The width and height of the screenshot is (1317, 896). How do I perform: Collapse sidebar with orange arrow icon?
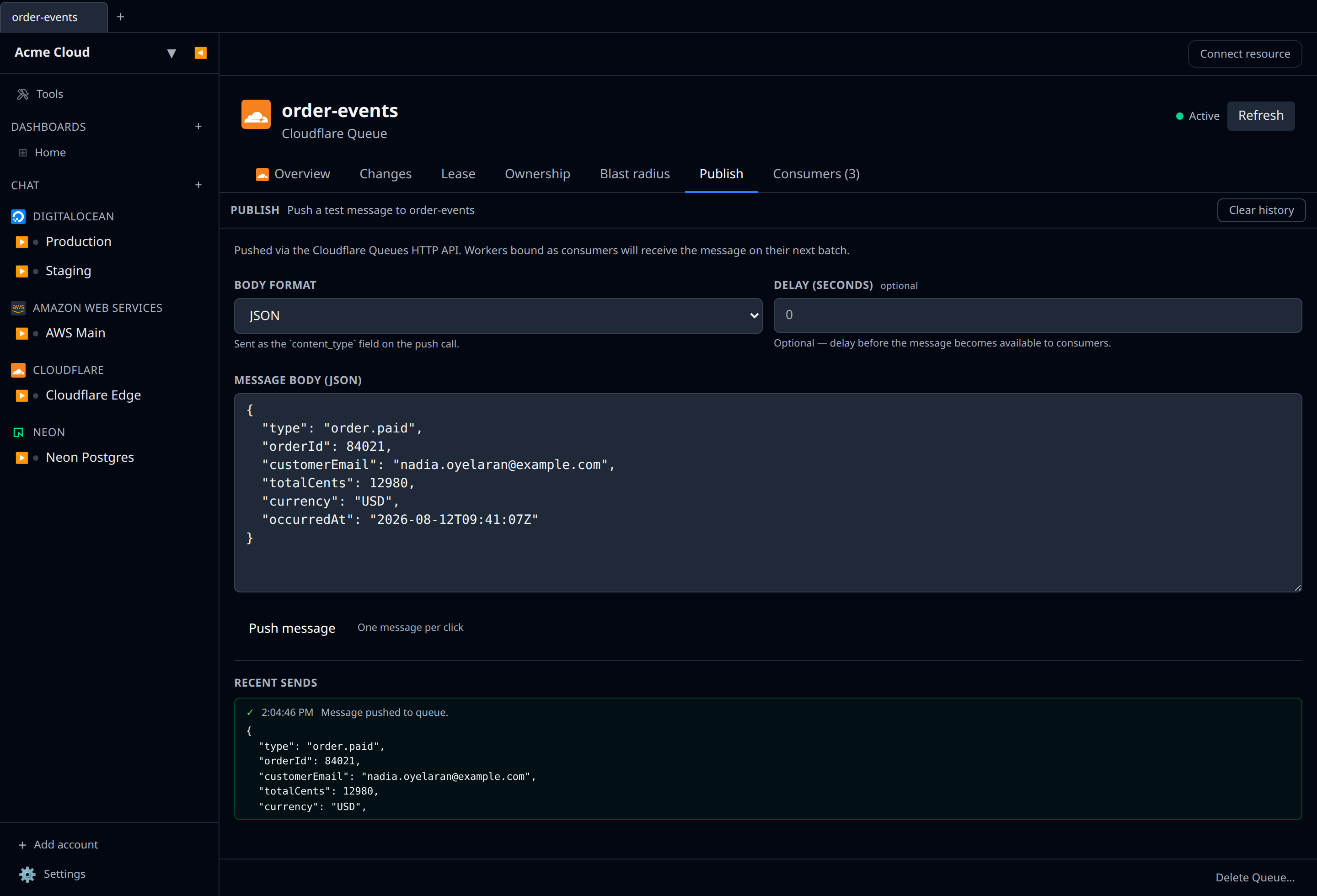click(x=201, y=53)
